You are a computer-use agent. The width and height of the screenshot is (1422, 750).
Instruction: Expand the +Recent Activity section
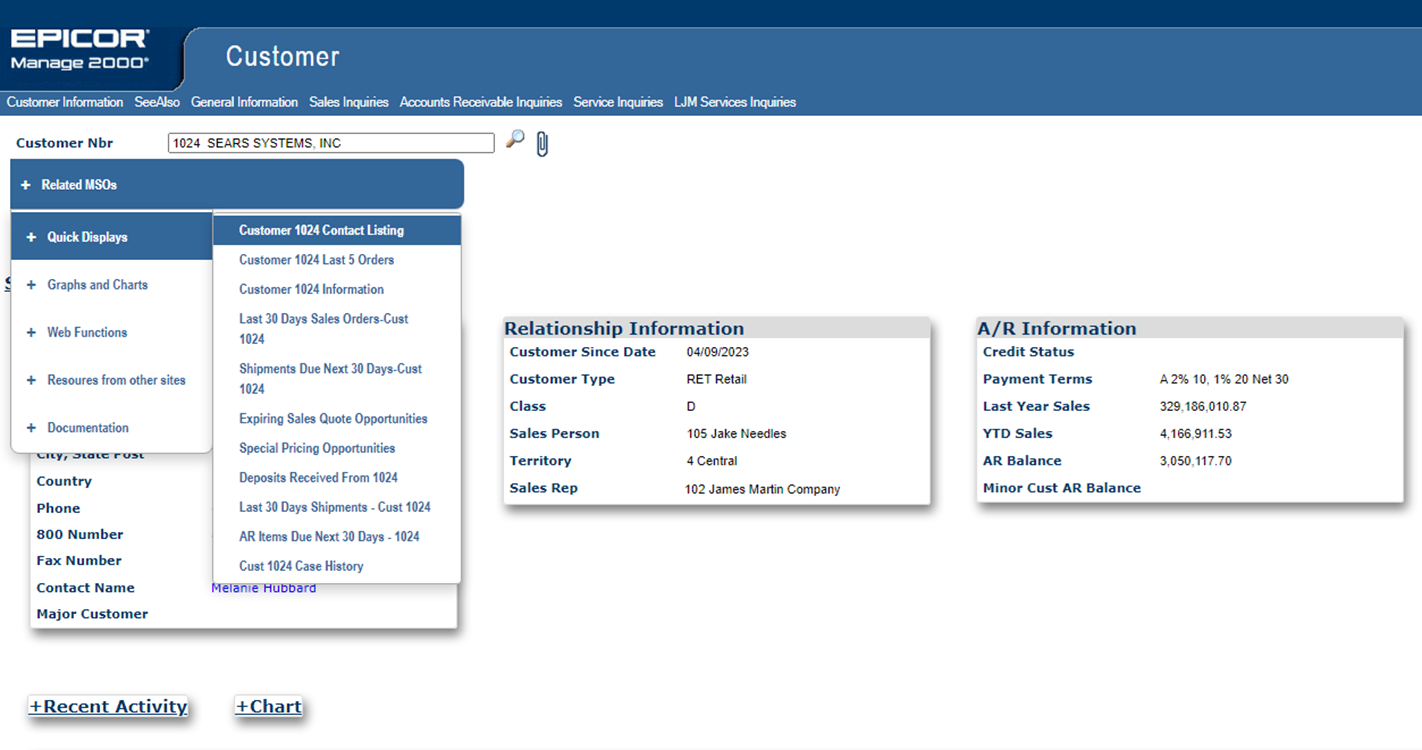[x=108, y=706]
